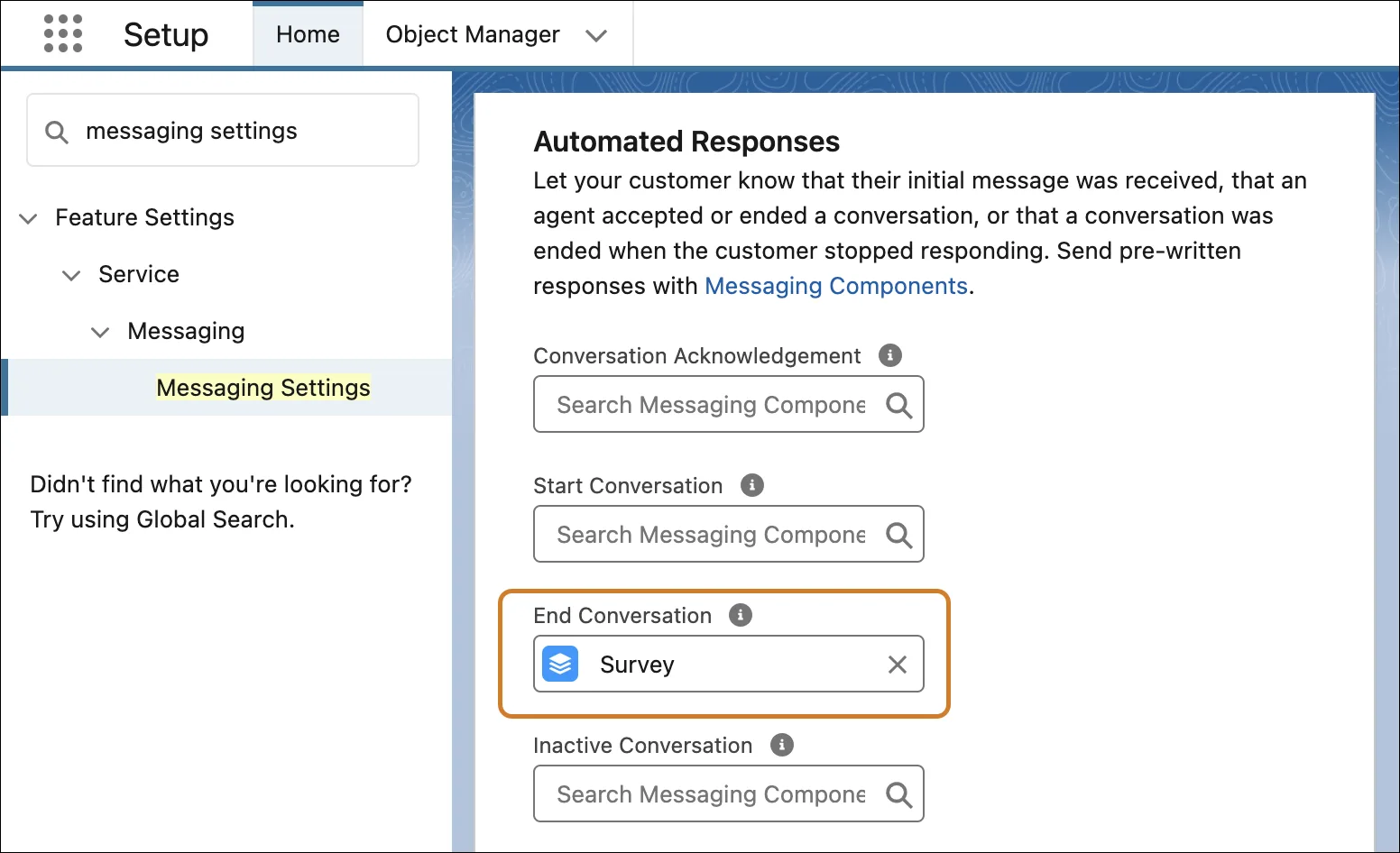
Task: Click info icon next to Conversation Acknowledgement
Action: click(x=890, y=355)
